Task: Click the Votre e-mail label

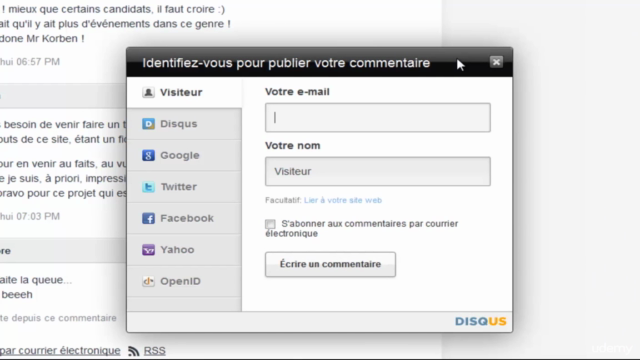Action: pyautogui.click(x=297, y=92)
